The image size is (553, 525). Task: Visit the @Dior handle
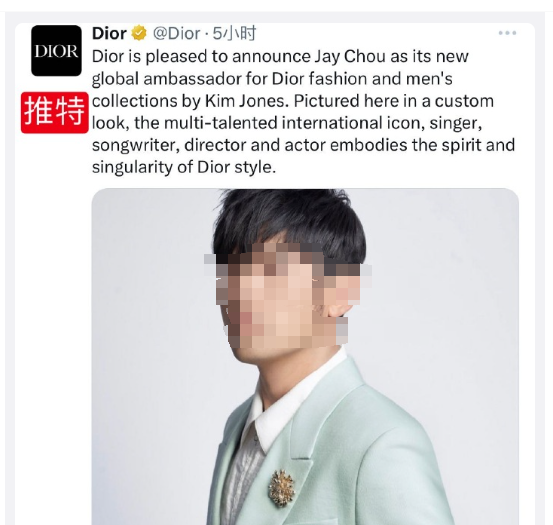(176, 33)
